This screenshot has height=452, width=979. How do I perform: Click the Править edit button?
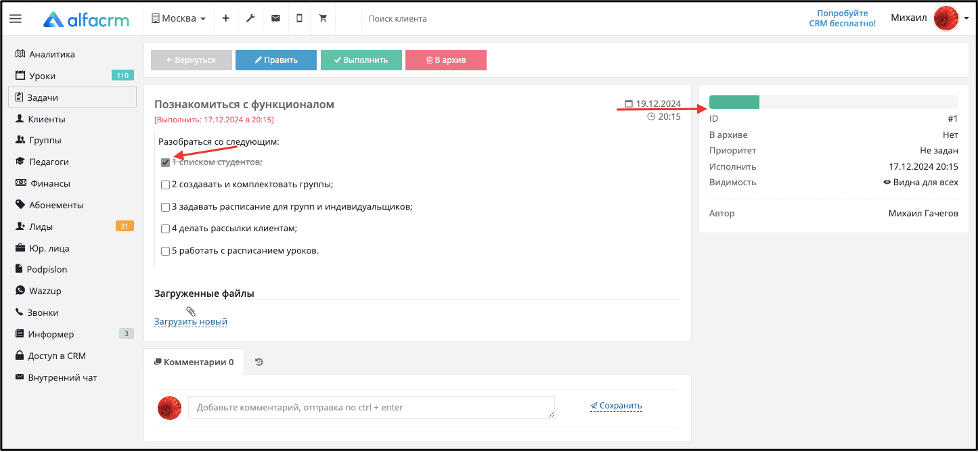coord(276,60)
